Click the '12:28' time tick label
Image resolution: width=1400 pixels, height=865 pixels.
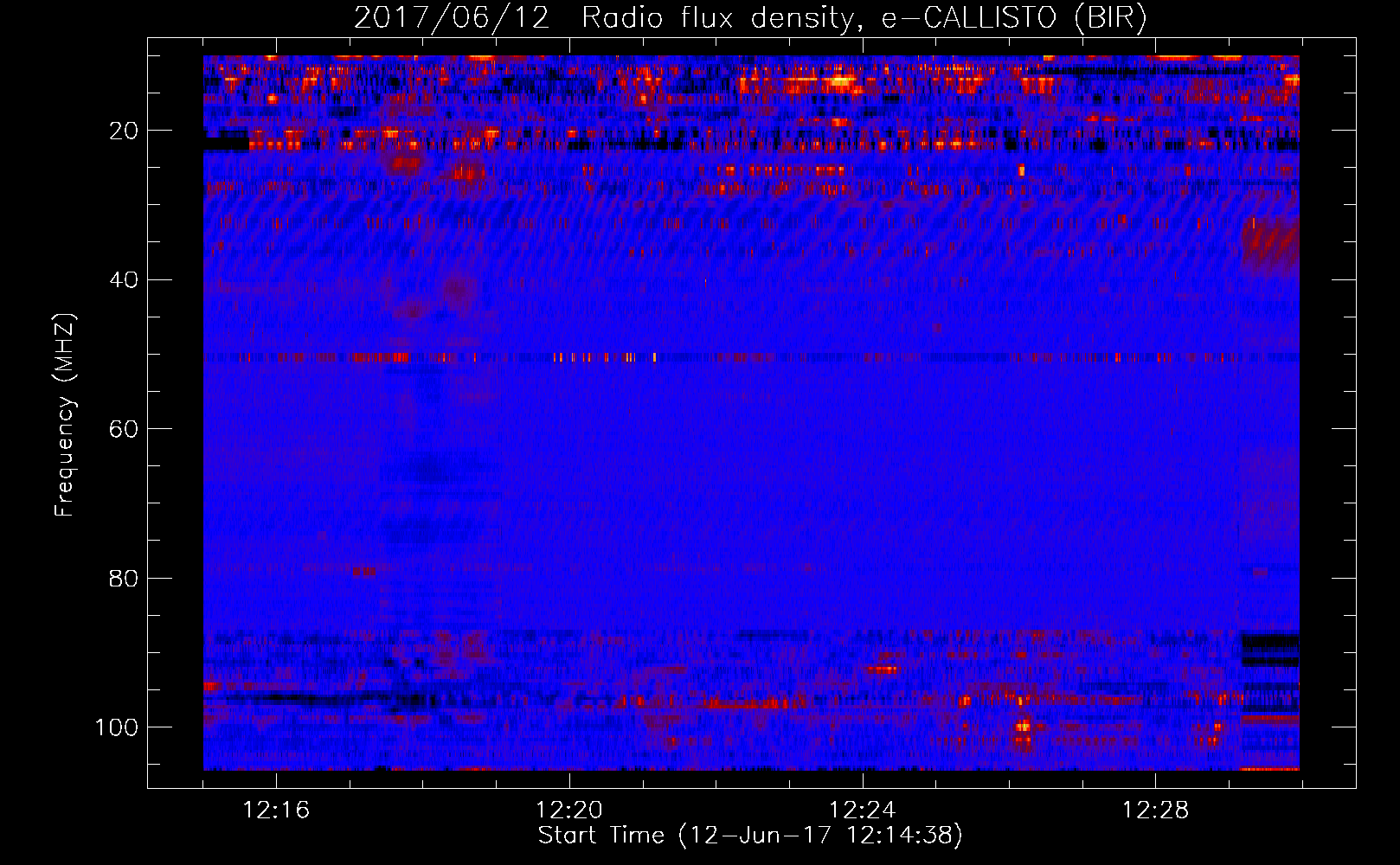1156,811
